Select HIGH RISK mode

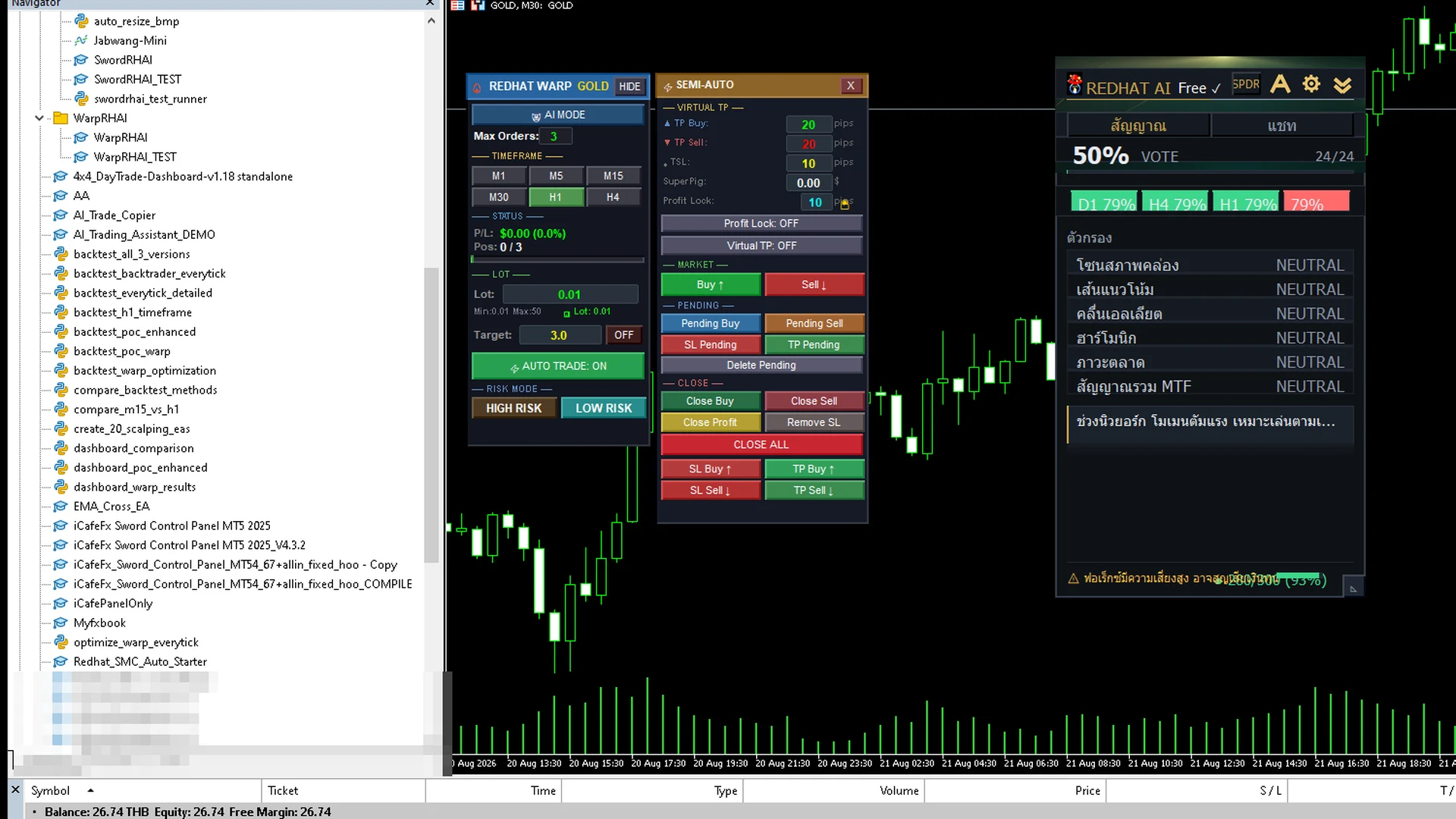[x=513, y=408]
